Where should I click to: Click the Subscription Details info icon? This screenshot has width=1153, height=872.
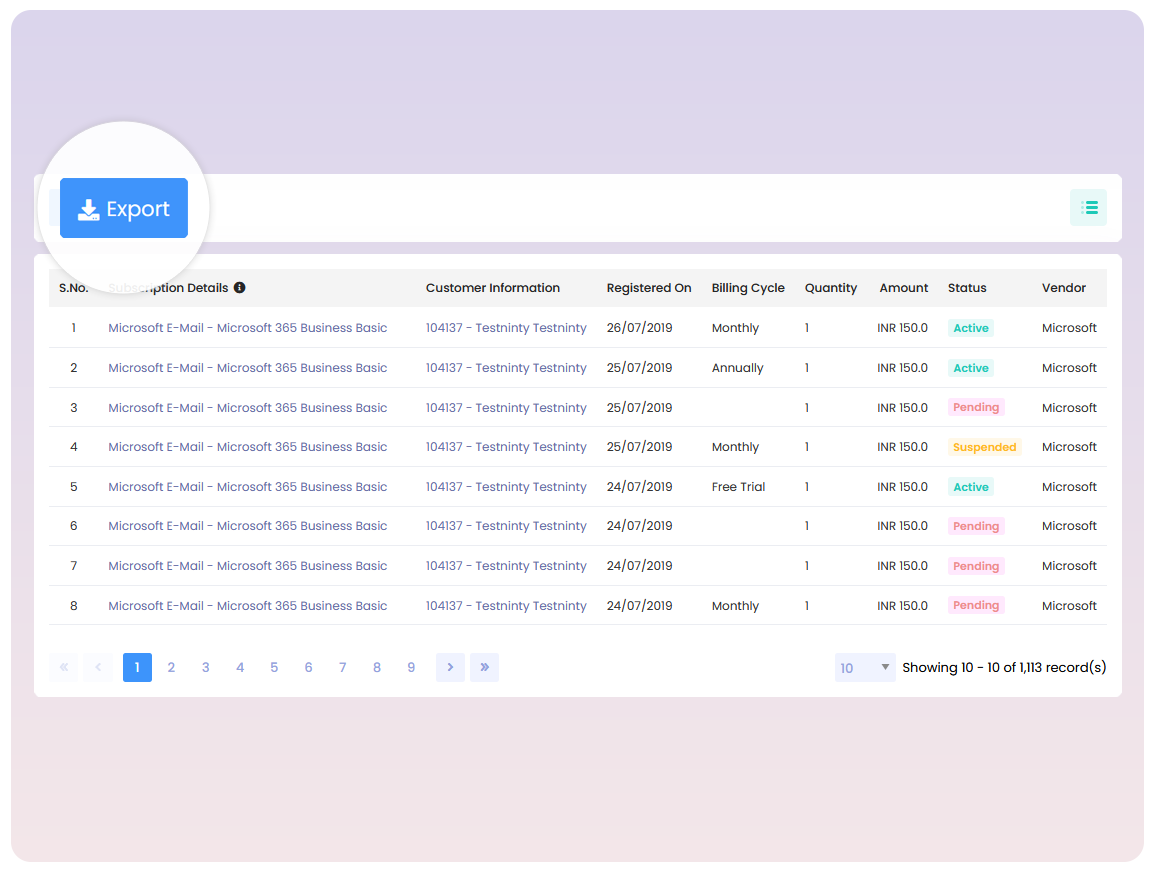coord(240,288)
